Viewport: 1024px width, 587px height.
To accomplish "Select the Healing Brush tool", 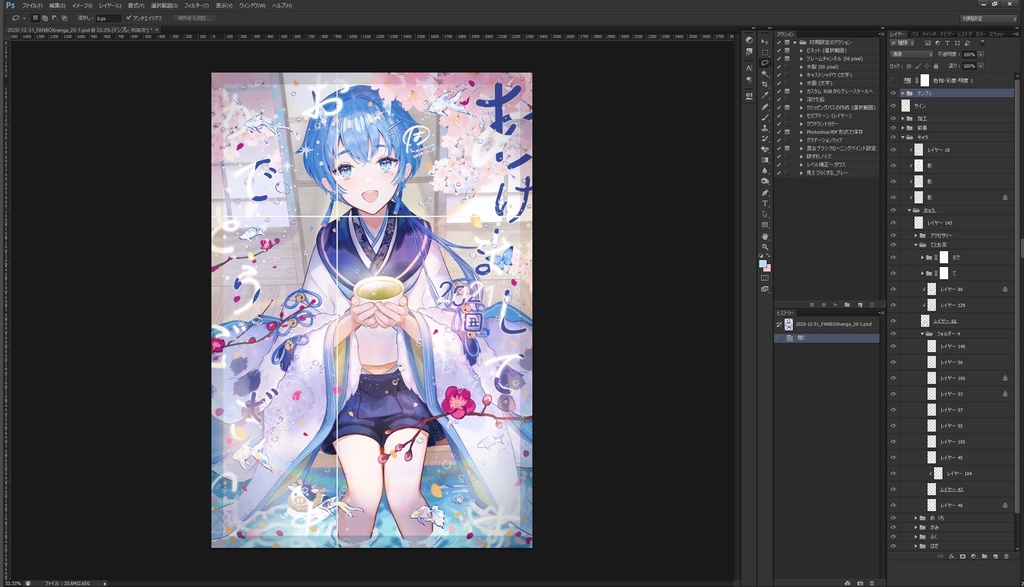I will pyautogui.click(x=765, y=106).
